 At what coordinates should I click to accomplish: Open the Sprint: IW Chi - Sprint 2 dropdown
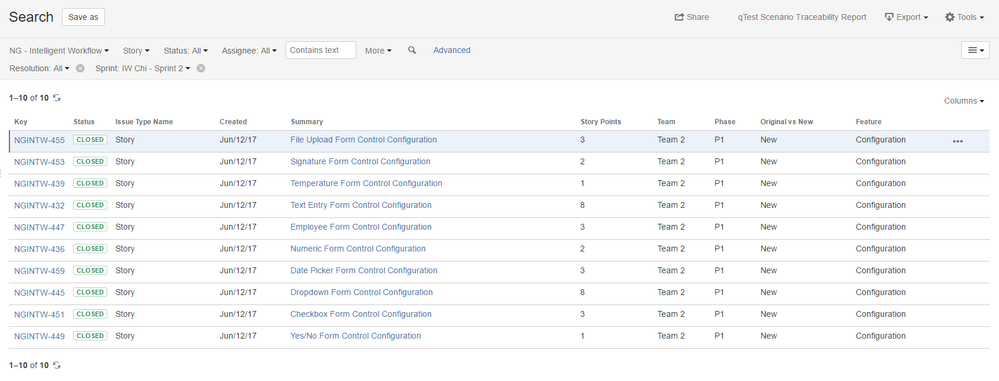143,68
